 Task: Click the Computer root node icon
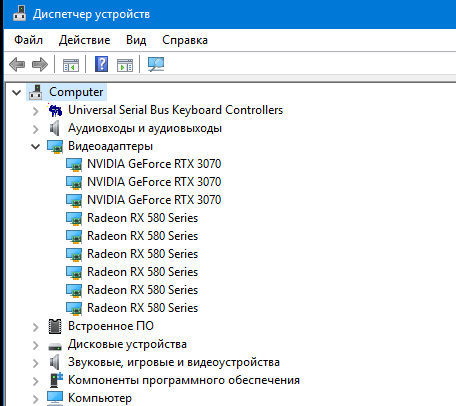tap(35, 92)
